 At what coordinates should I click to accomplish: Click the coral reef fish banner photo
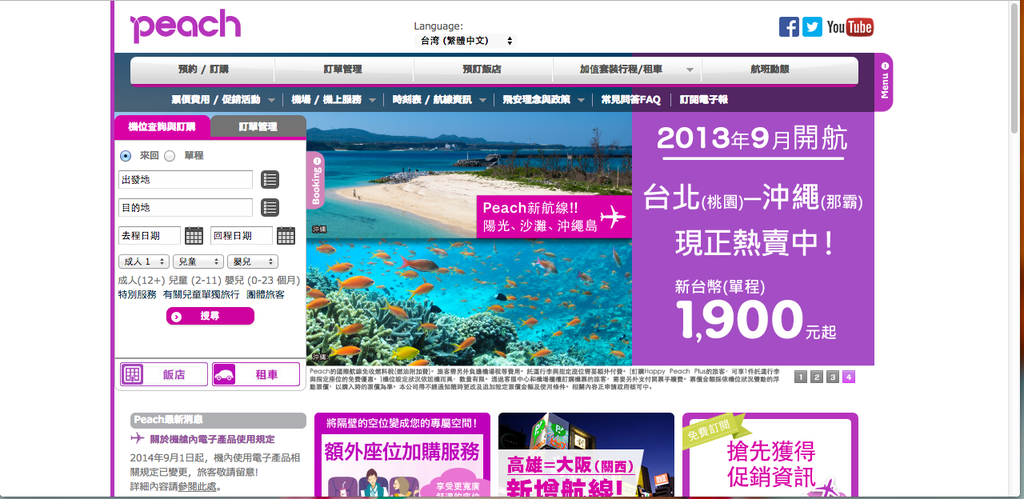click(469, 302)
